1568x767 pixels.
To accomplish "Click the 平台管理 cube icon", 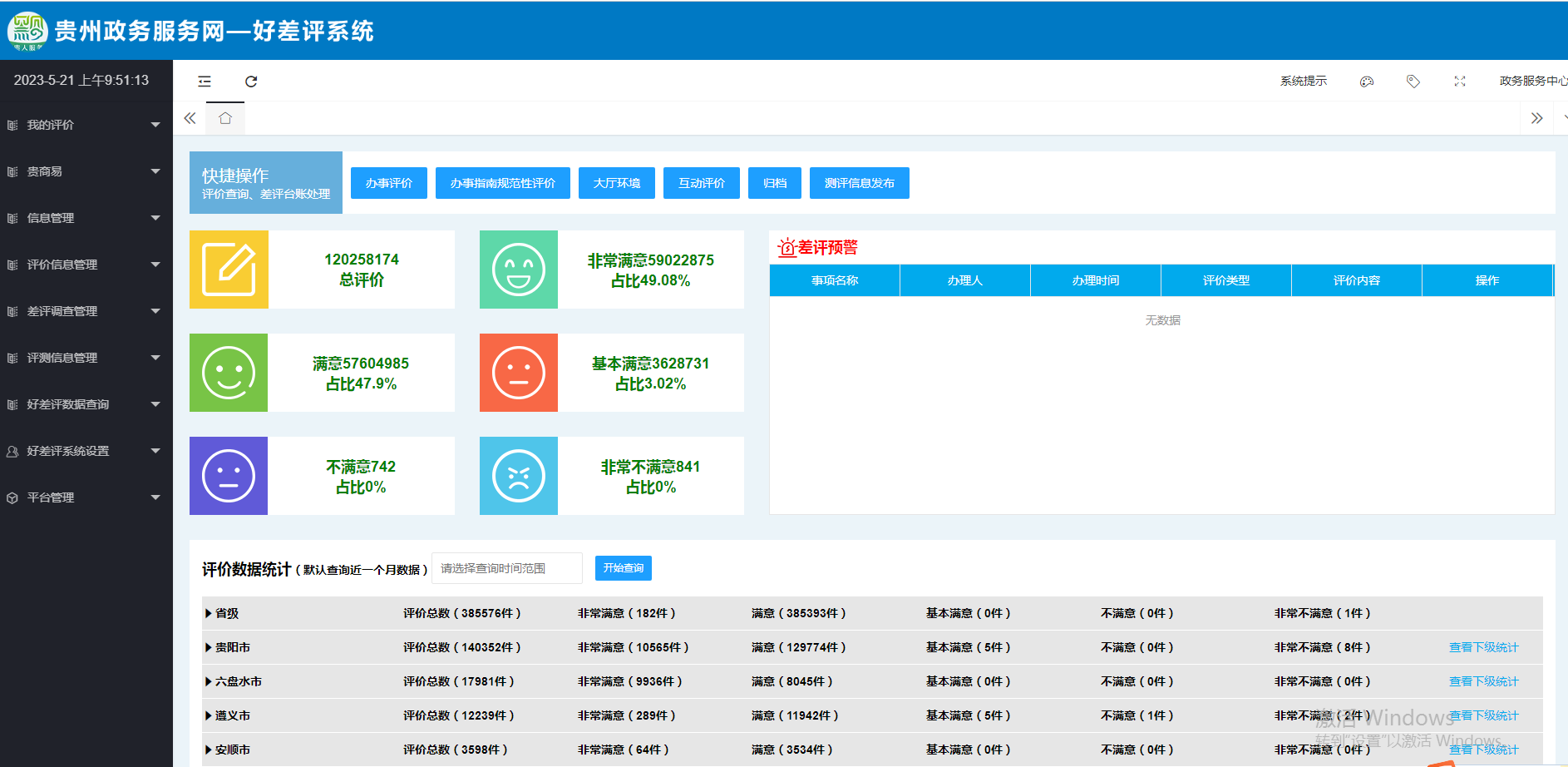I will pyautogui.click(x=12, y=497).
